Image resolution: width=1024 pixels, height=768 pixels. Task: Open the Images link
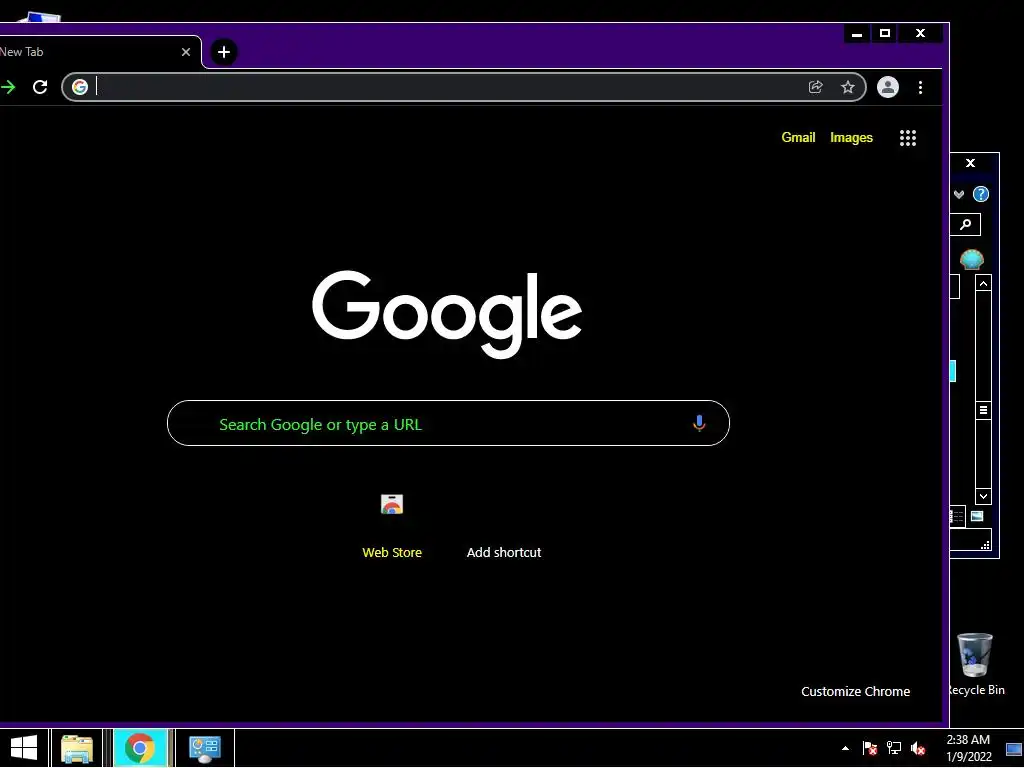[x=851, y=138]
